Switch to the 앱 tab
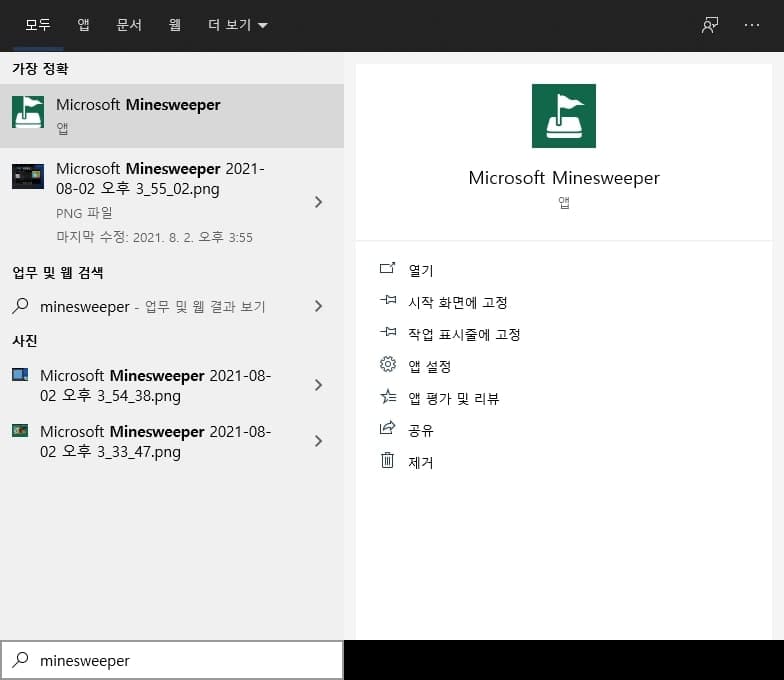The height and width of the screenshot is (680, 784). coord(83,25)
